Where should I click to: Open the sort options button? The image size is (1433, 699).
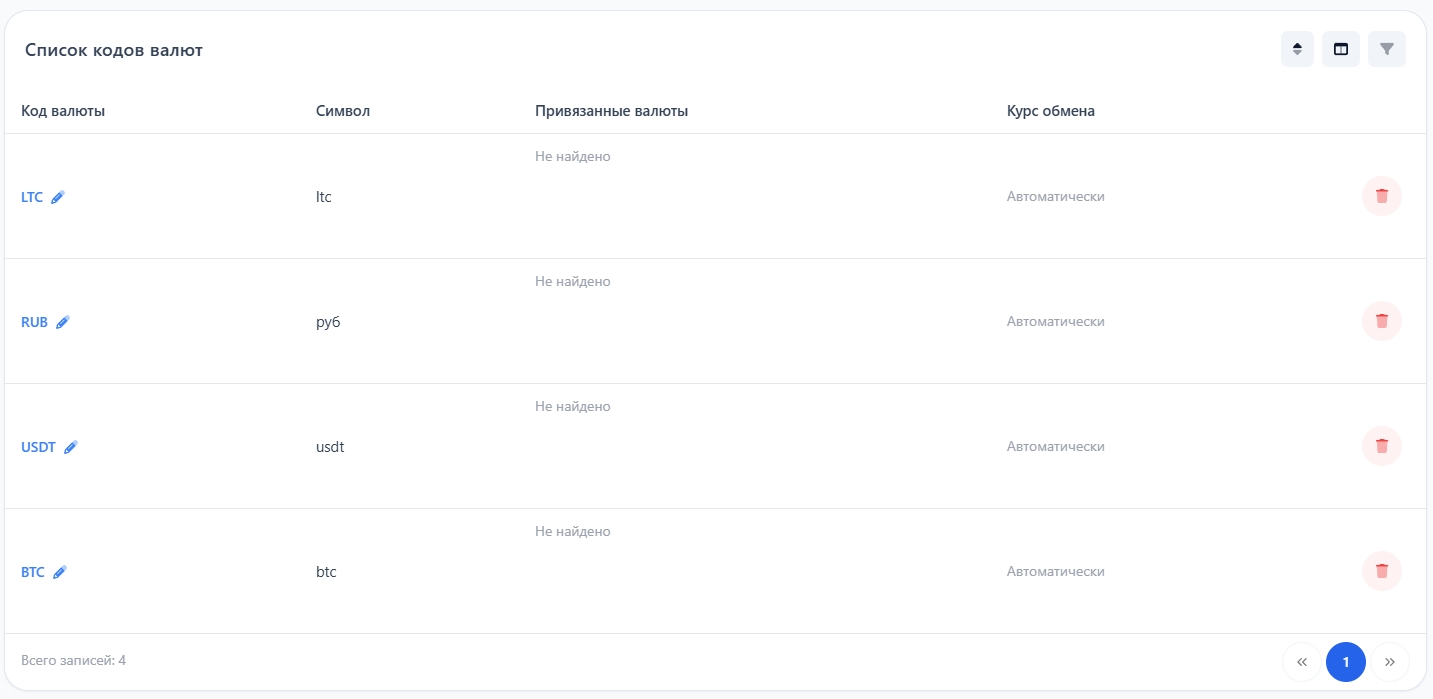pyautogui.click(x=1297, y=49)
